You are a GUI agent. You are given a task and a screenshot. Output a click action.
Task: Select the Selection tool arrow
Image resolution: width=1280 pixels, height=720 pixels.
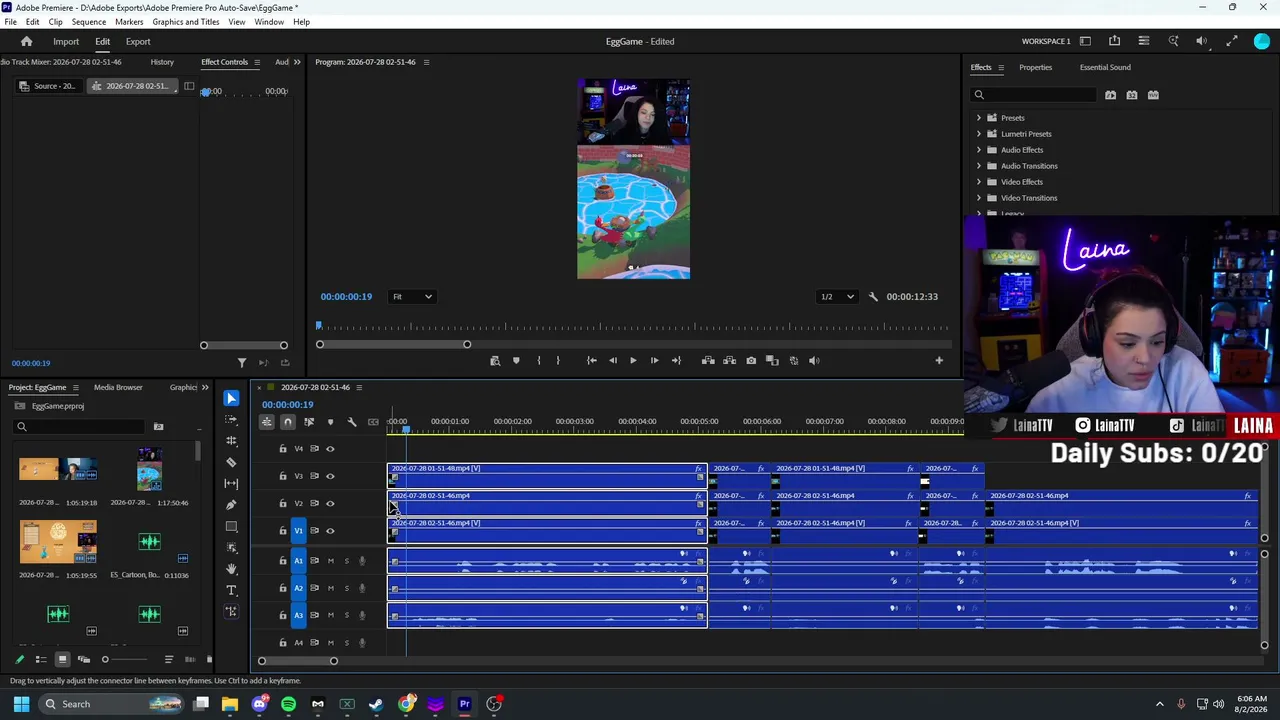(231, 398)
